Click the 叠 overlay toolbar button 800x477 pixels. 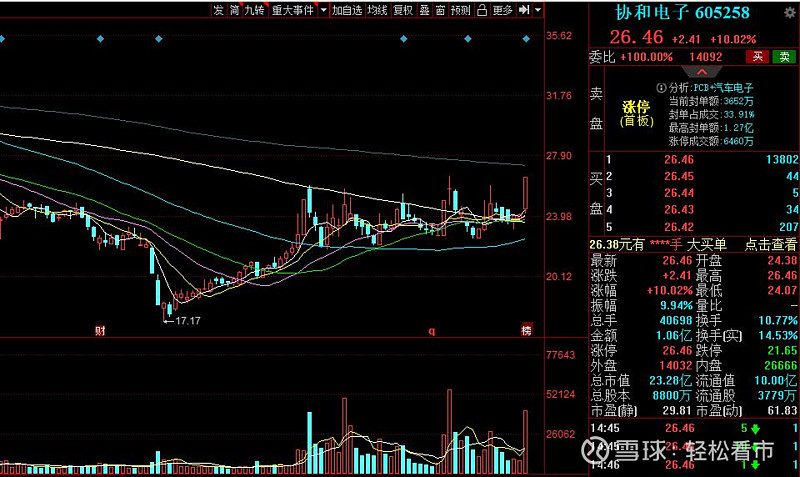(x=424, y=10)
